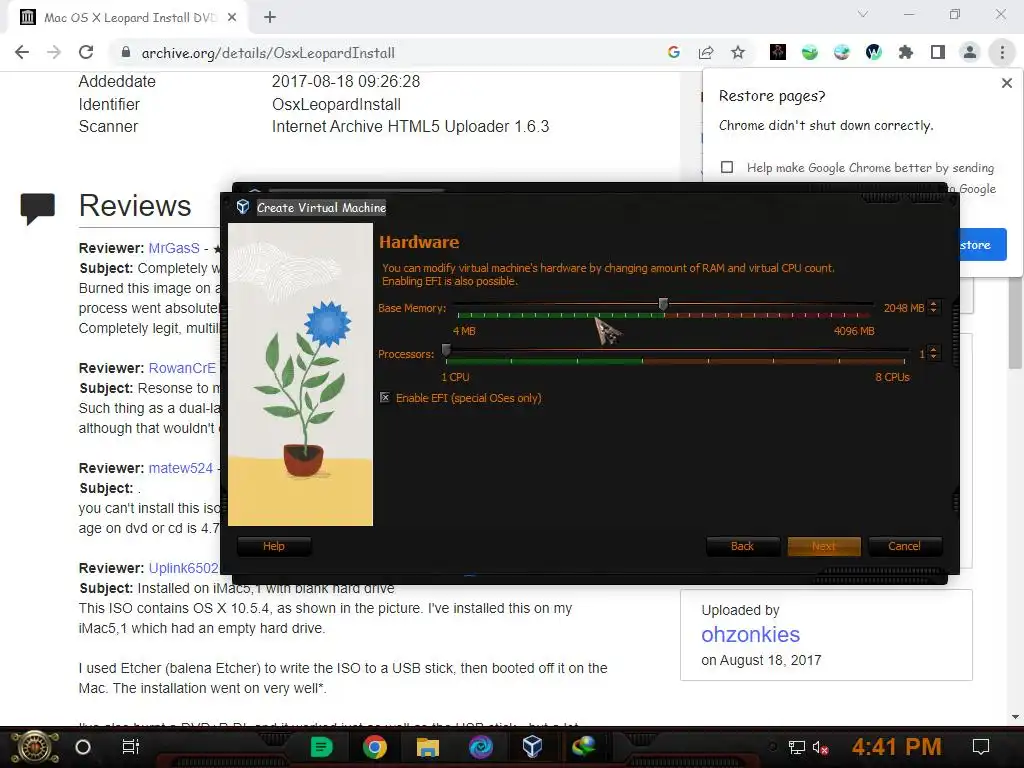
Task: Click the network tray icon
Action: click(796, 748)
